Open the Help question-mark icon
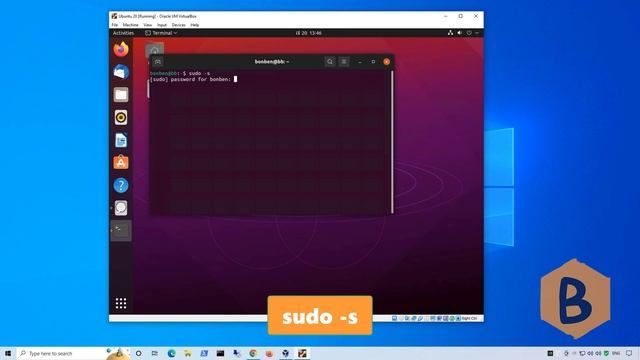This screenshot has height=360, width=640. (121, 185)
